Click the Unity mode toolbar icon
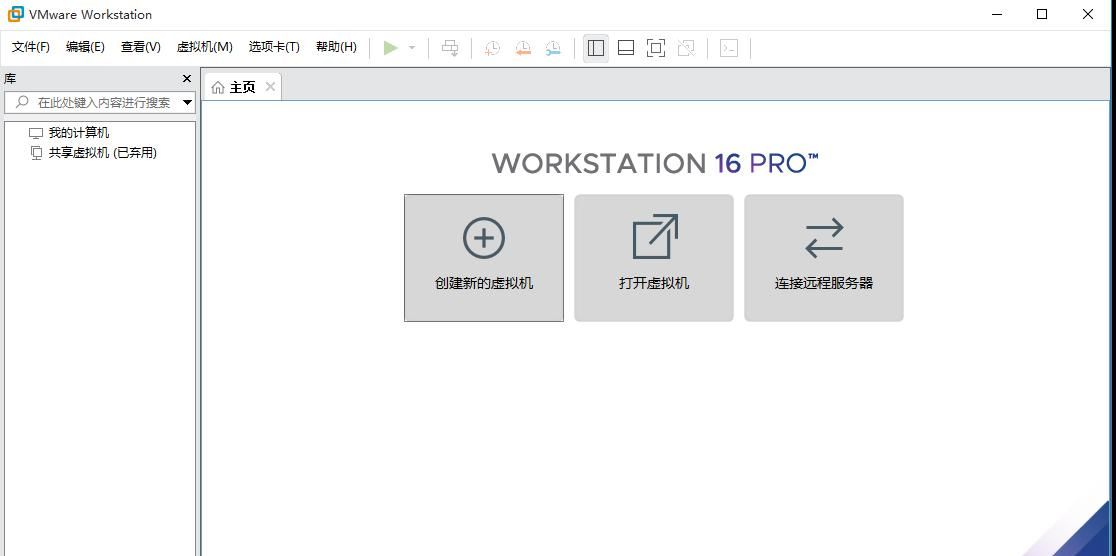This screenshot has width=1116, height=556. [686, 48]
